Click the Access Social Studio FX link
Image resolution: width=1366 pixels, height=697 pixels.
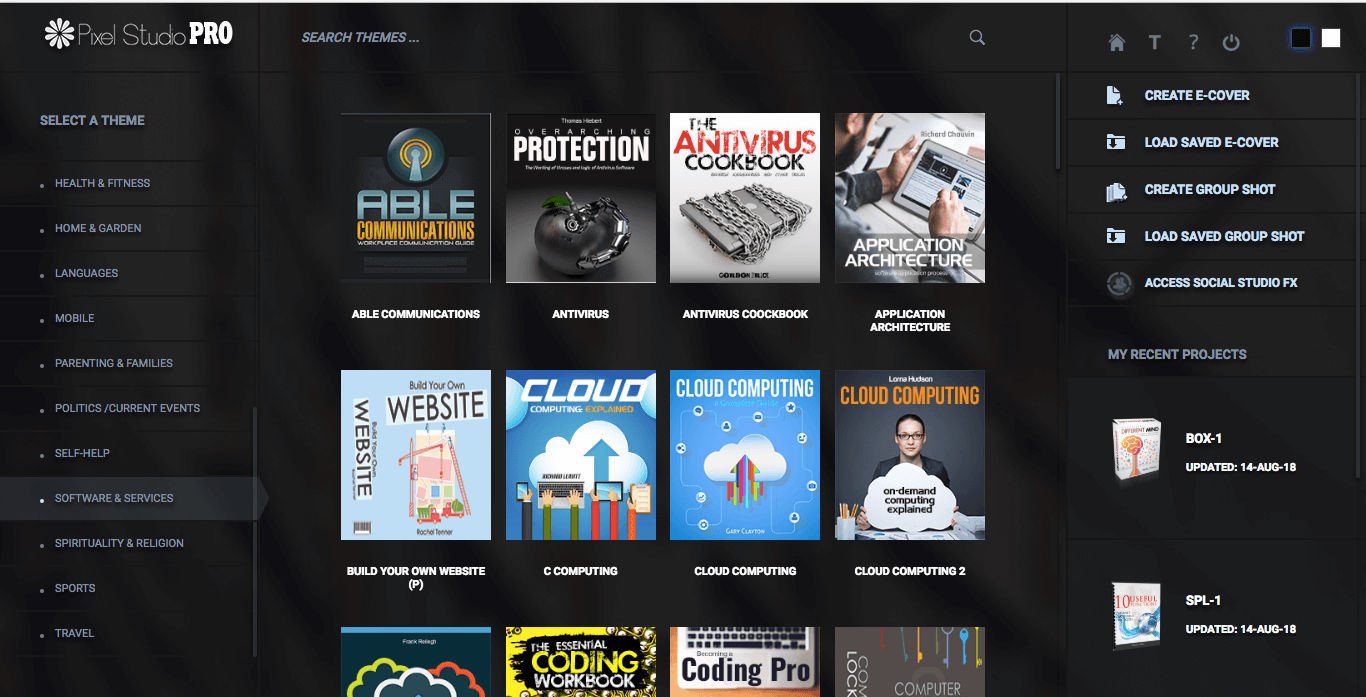pyautogui.click(x=1221, y=283)
